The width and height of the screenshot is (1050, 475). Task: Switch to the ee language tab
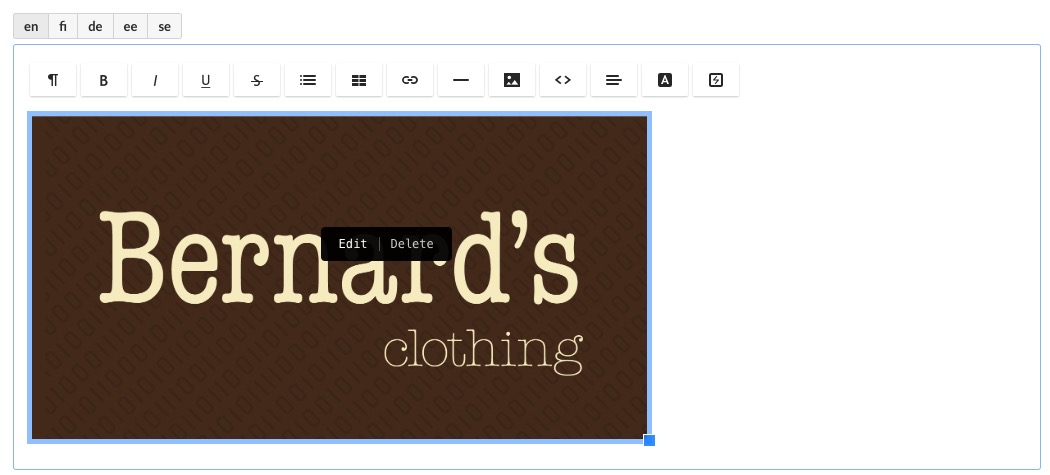131,27
